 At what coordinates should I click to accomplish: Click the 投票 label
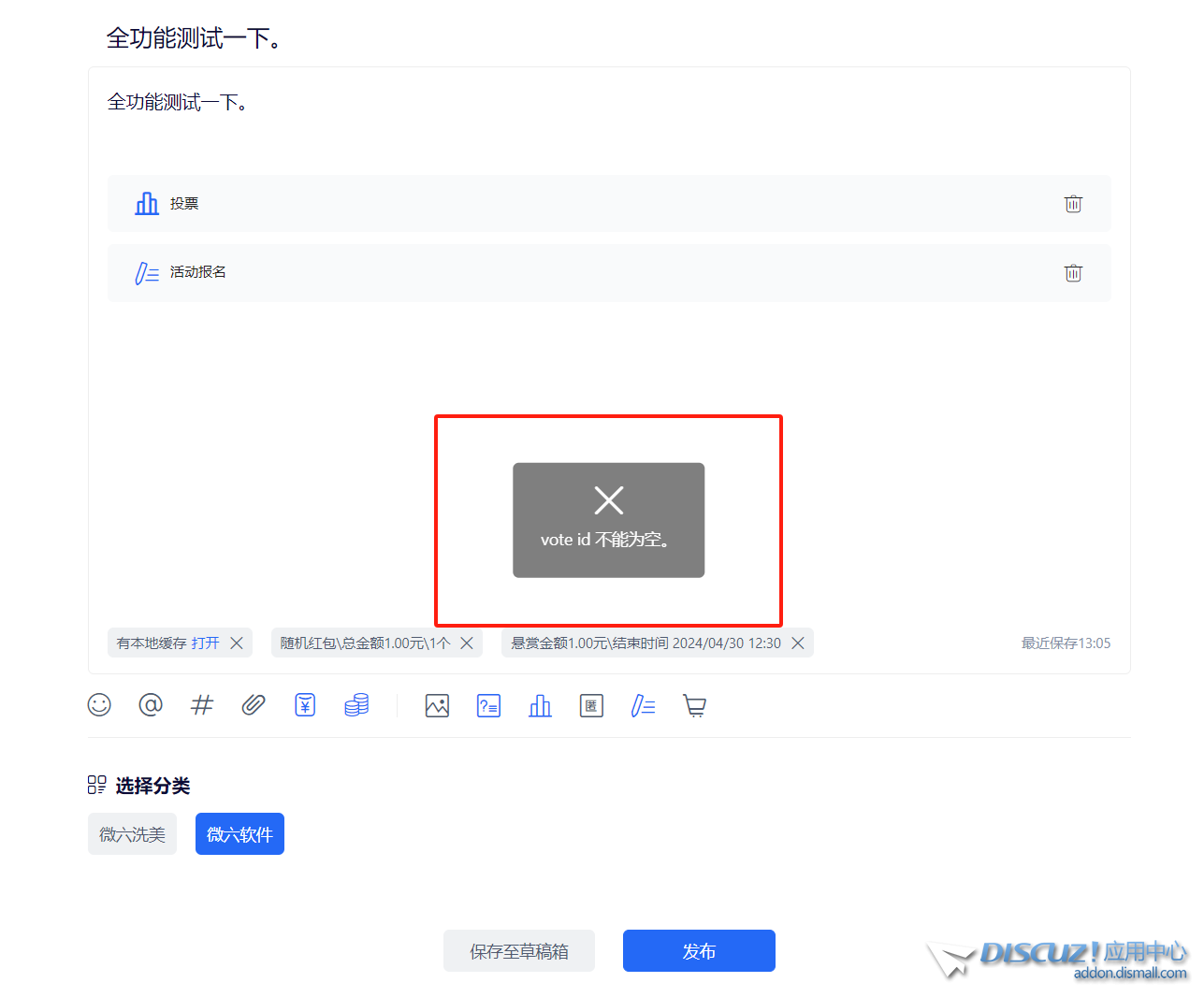(x=184, y=203)
